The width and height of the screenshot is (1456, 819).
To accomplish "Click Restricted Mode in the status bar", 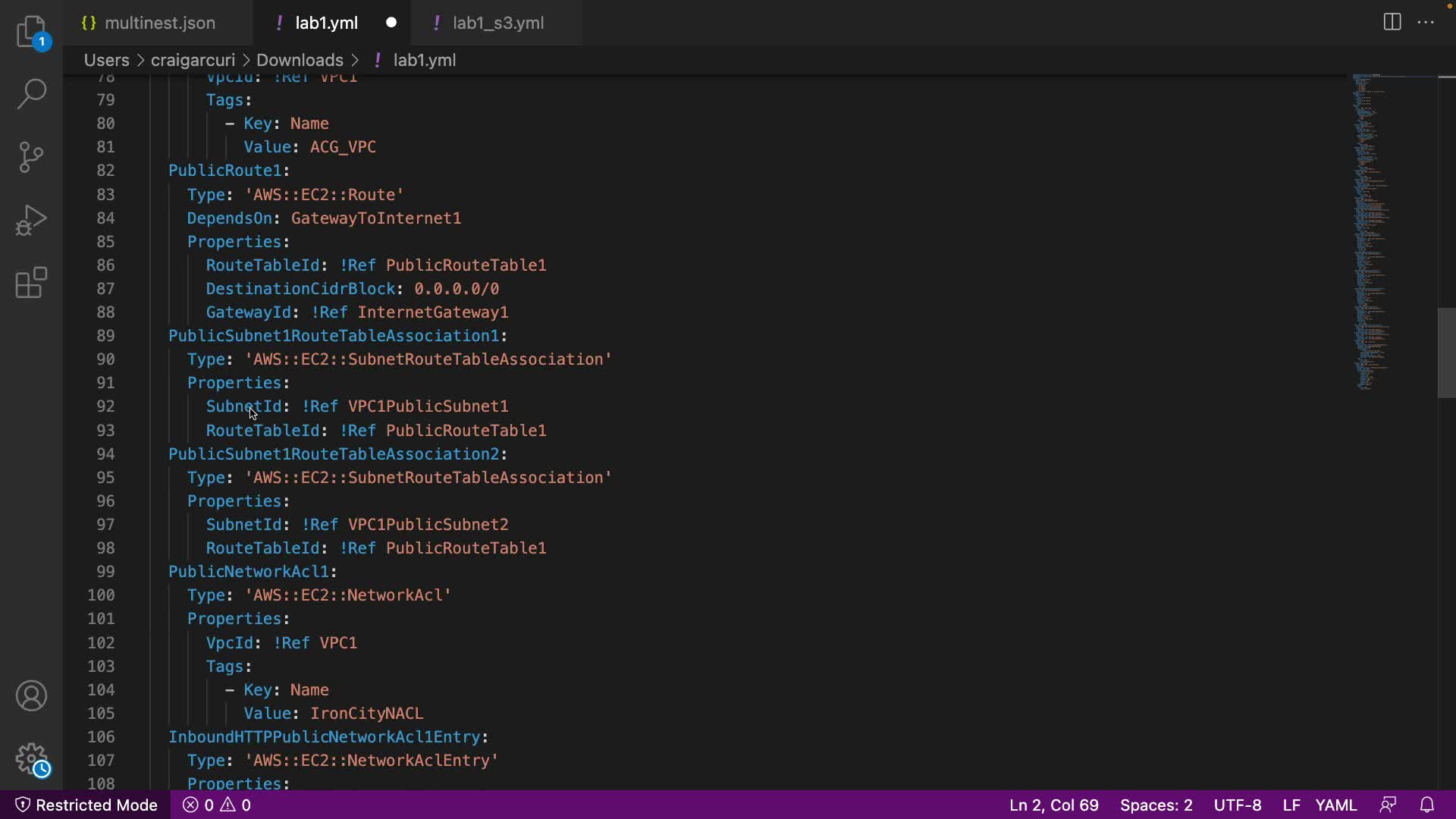I will (86, 805).
